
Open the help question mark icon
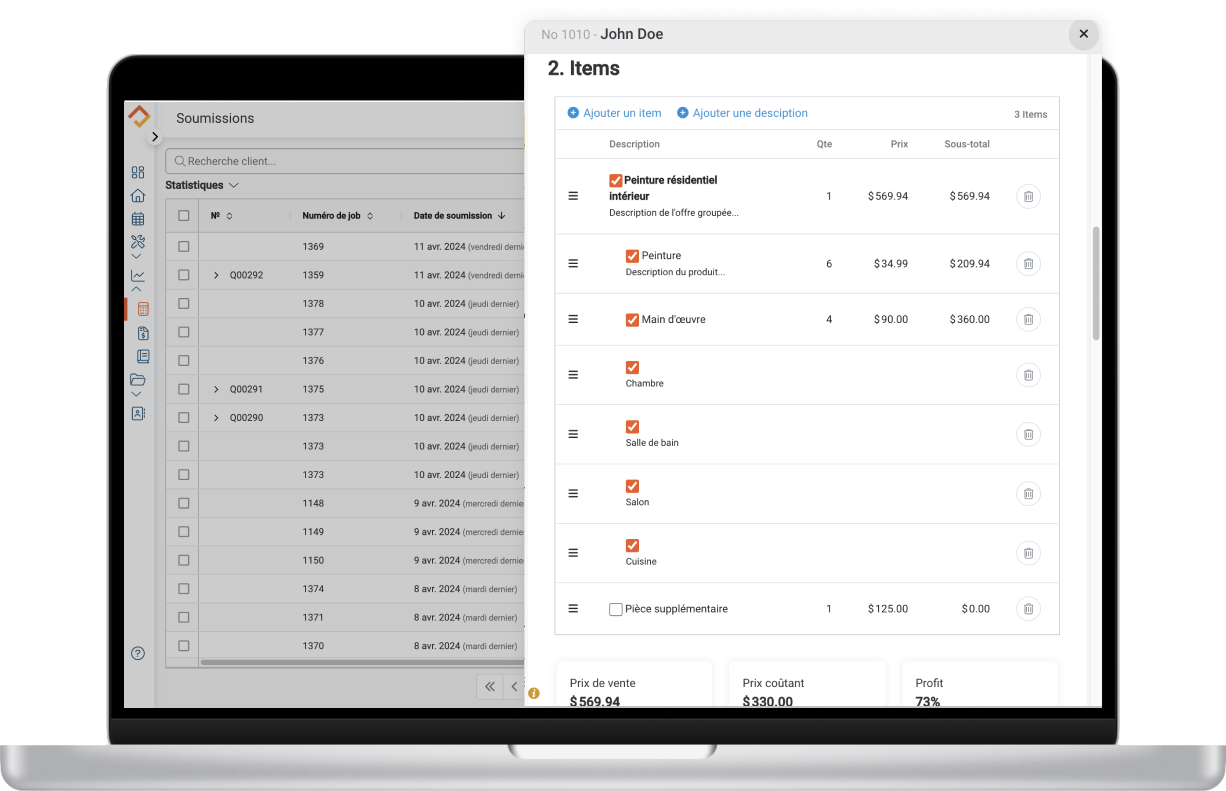[137, 653]
